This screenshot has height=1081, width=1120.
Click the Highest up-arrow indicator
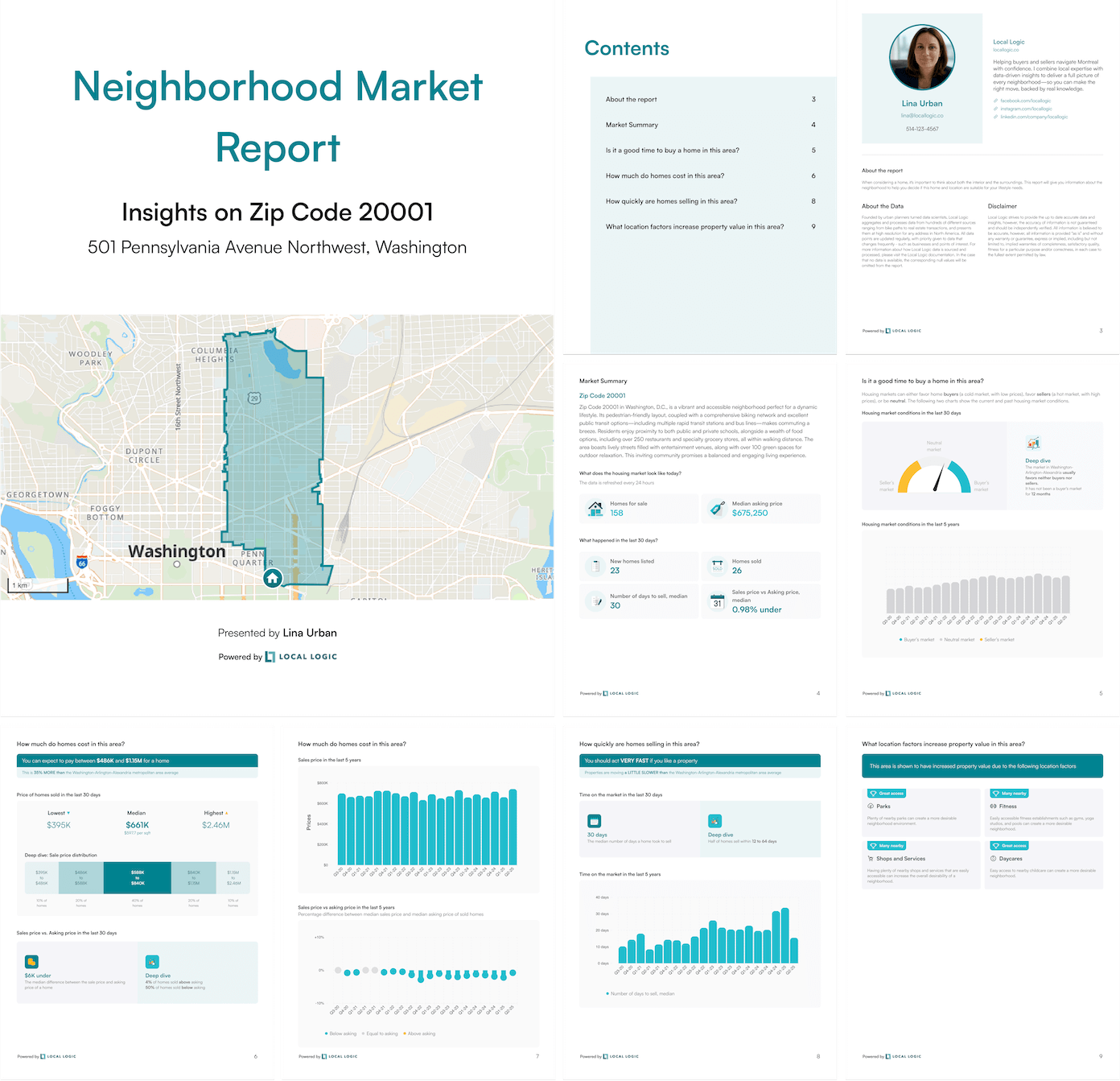(227, 813)
